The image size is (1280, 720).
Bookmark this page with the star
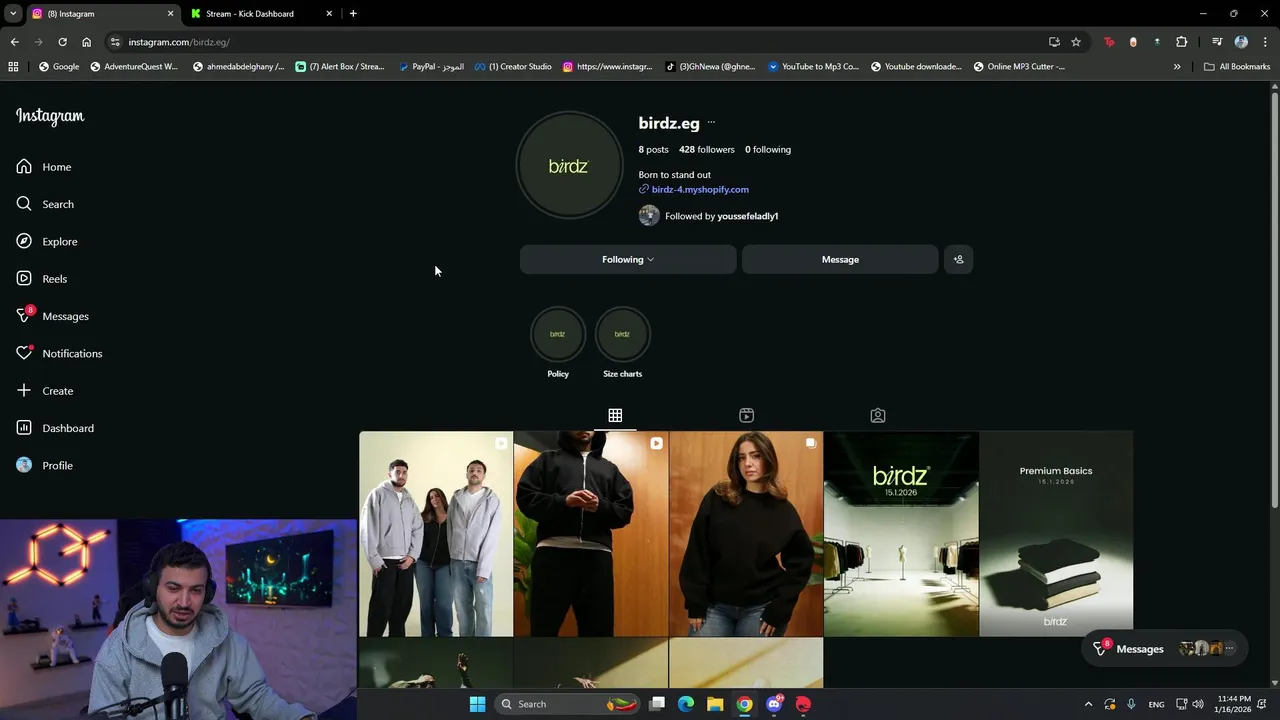tap(1076, 42)
